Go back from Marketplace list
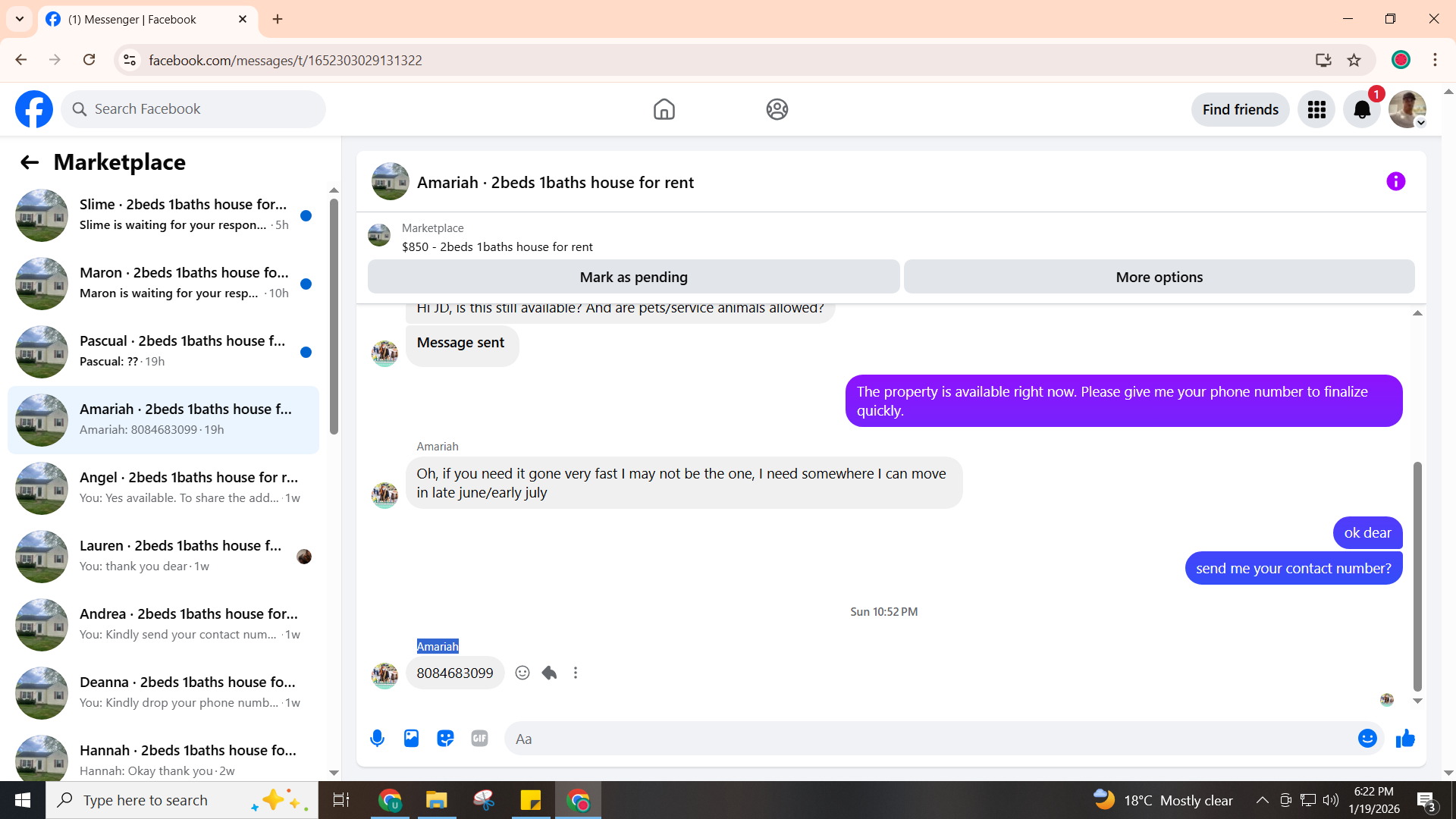Viewport: 1456px width, 819px height. pos(30,162)
